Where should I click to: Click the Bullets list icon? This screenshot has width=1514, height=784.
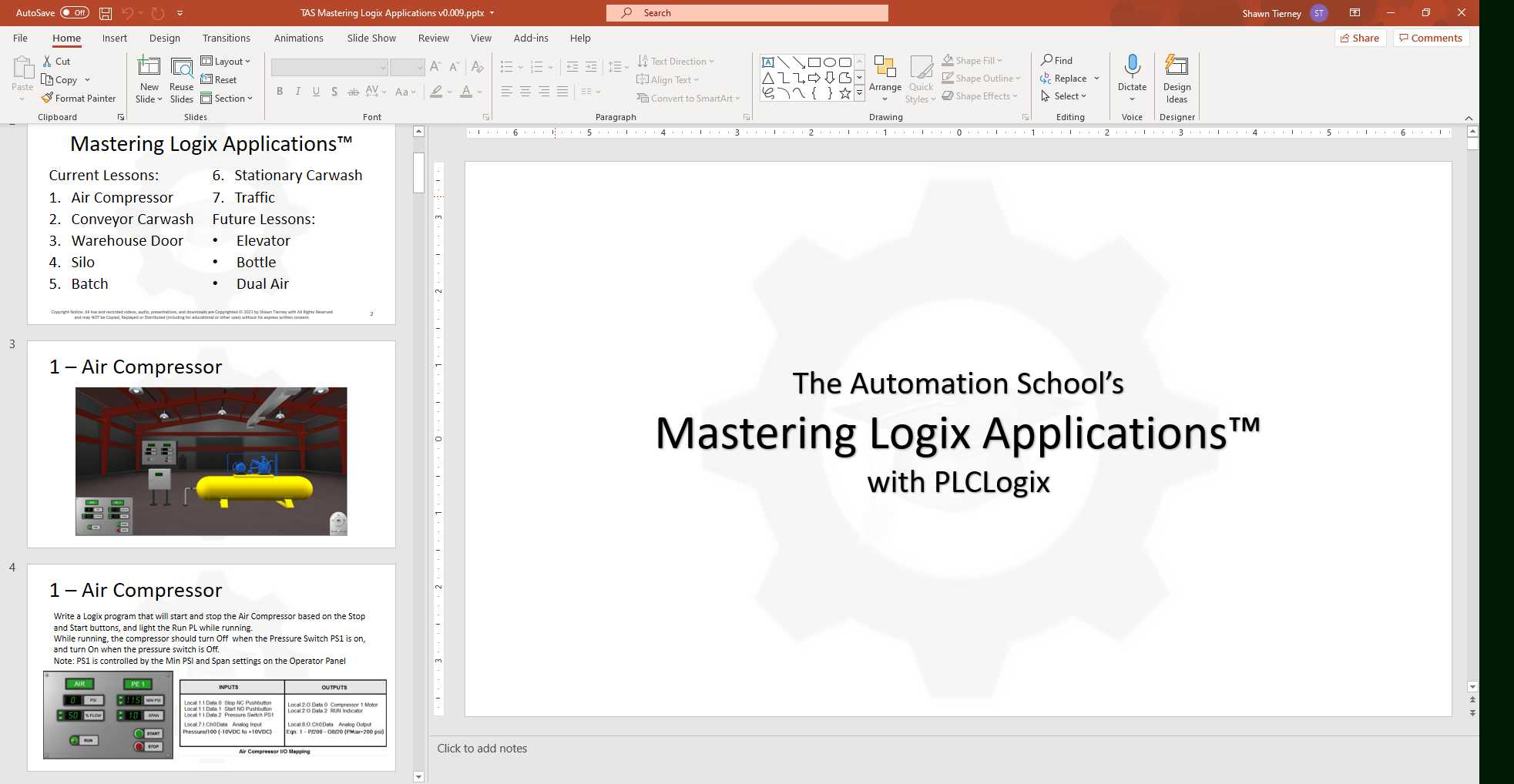pos(506,67)
